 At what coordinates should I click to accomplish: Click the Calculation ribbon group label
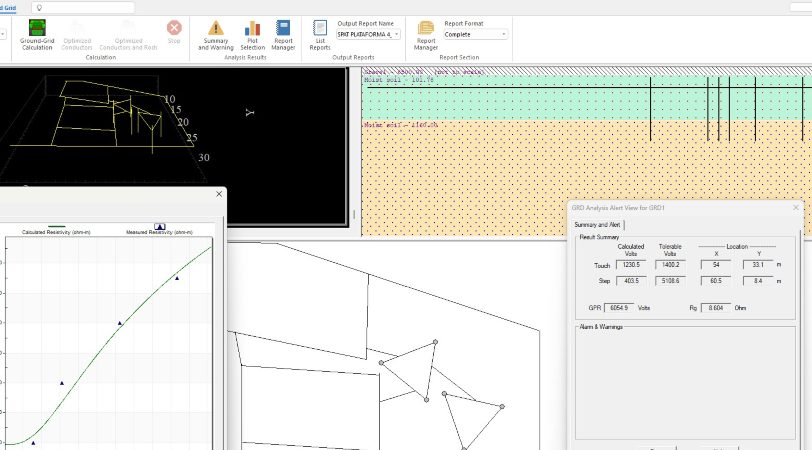100,57
